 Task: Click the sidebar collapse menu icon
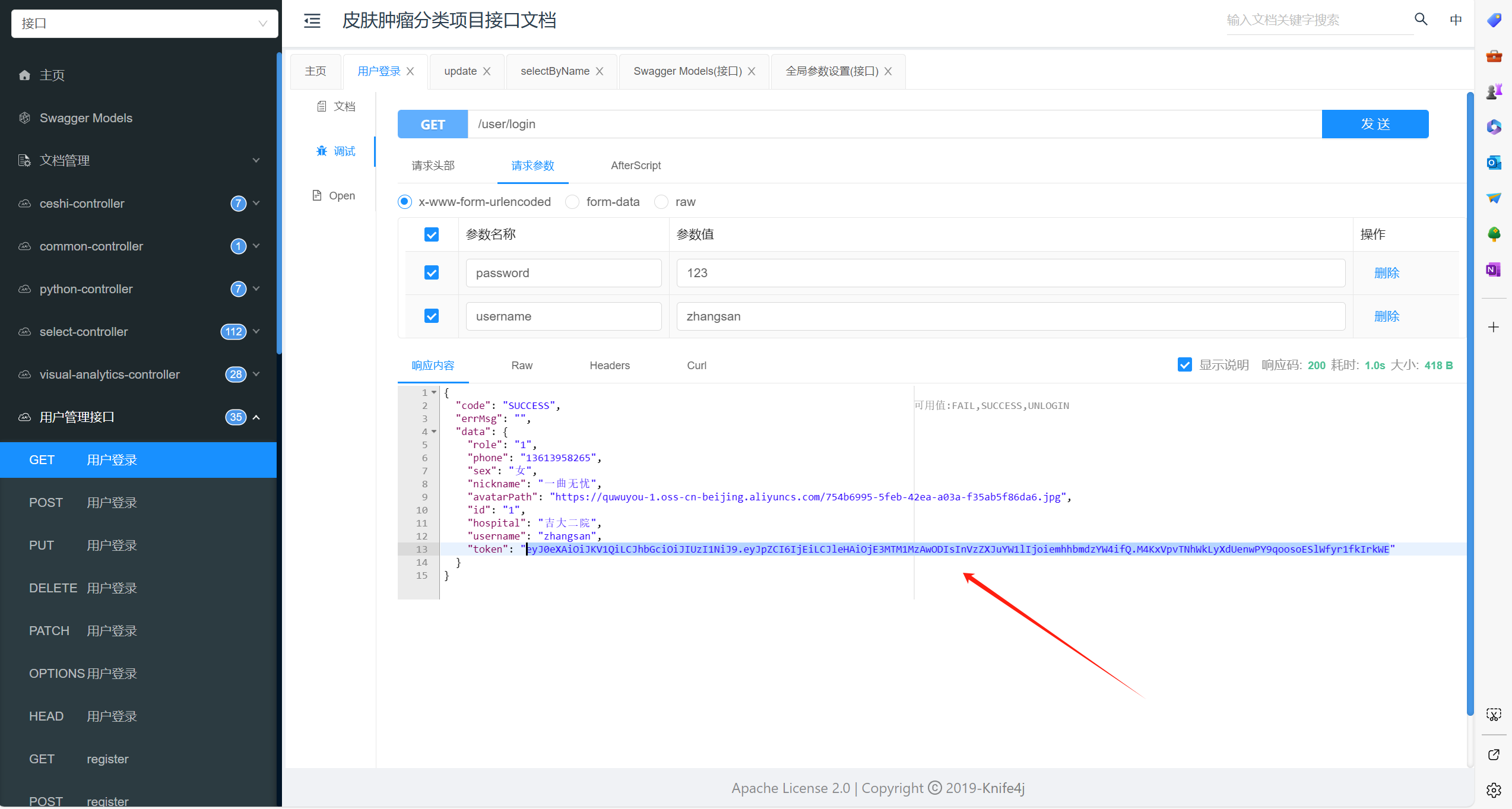tap(312, 21)
